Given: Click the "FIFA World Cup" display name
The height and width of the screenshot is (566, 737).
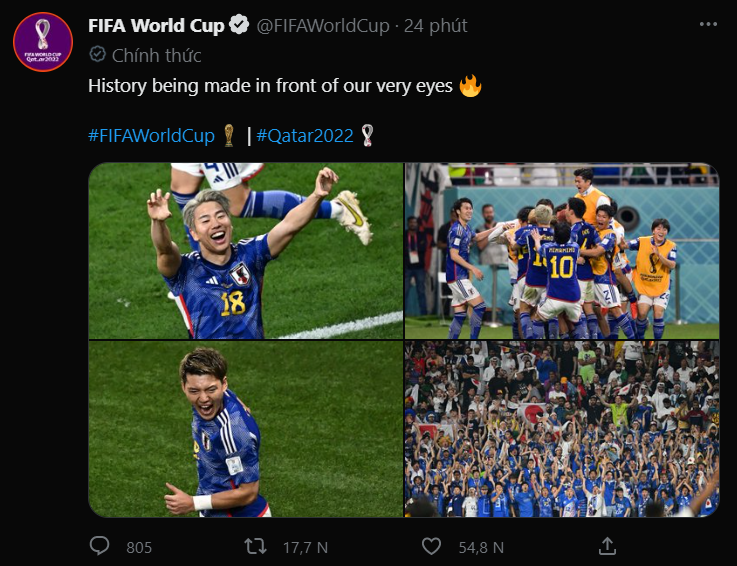Looking at the screenshot, I should pyautogui.click(x=156, y=26).
